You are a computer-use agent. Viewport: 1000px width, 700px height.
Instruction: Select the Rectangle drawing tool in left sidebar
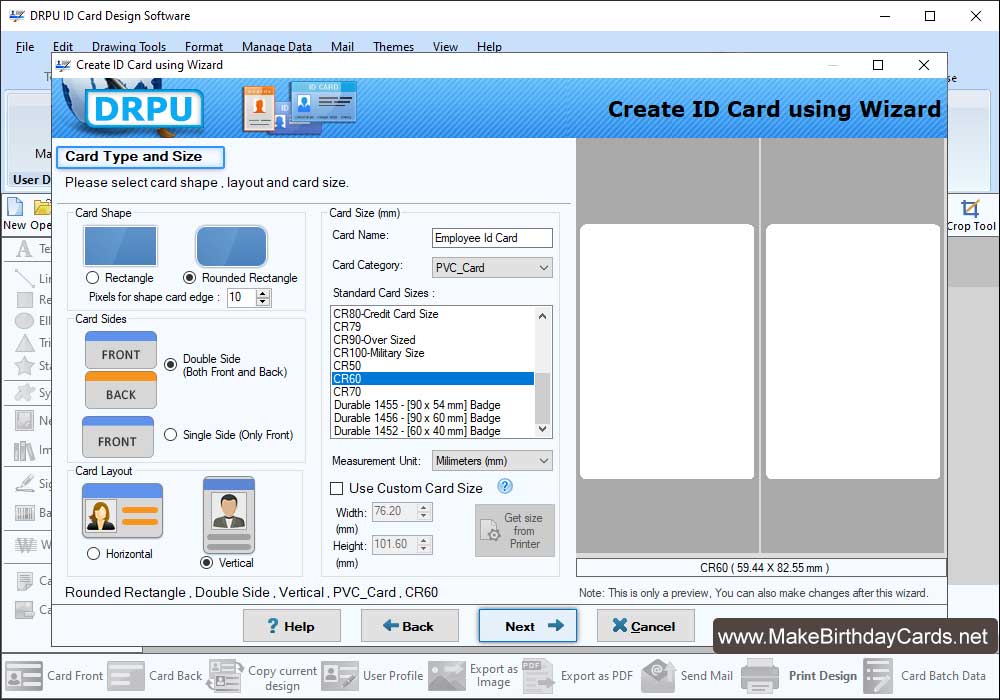(25, 300)
